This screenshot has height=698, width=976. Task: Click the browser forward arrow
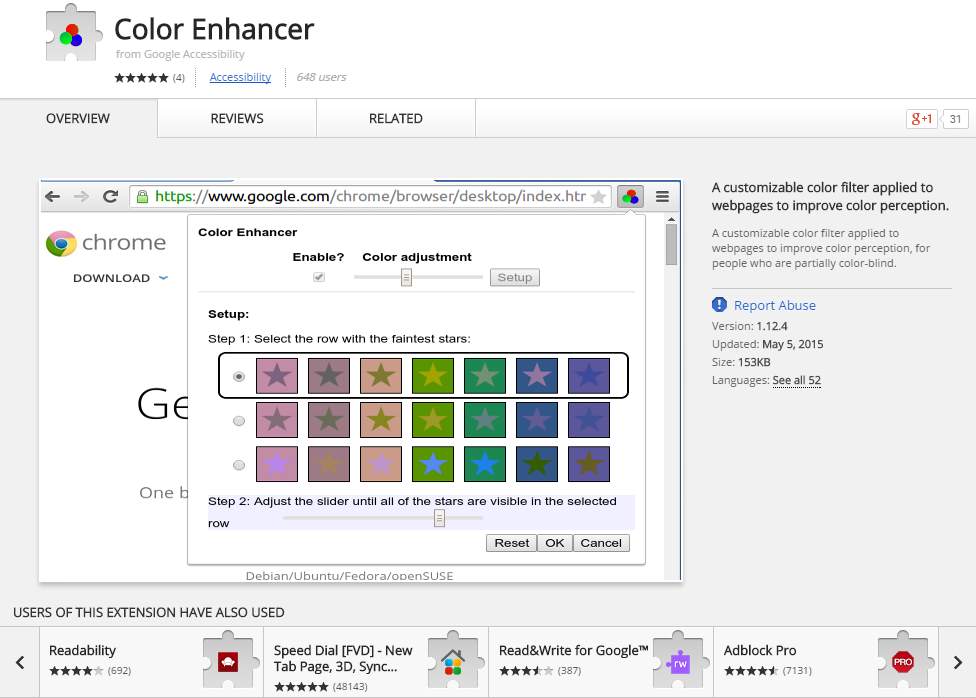click(x=82, y=197)
